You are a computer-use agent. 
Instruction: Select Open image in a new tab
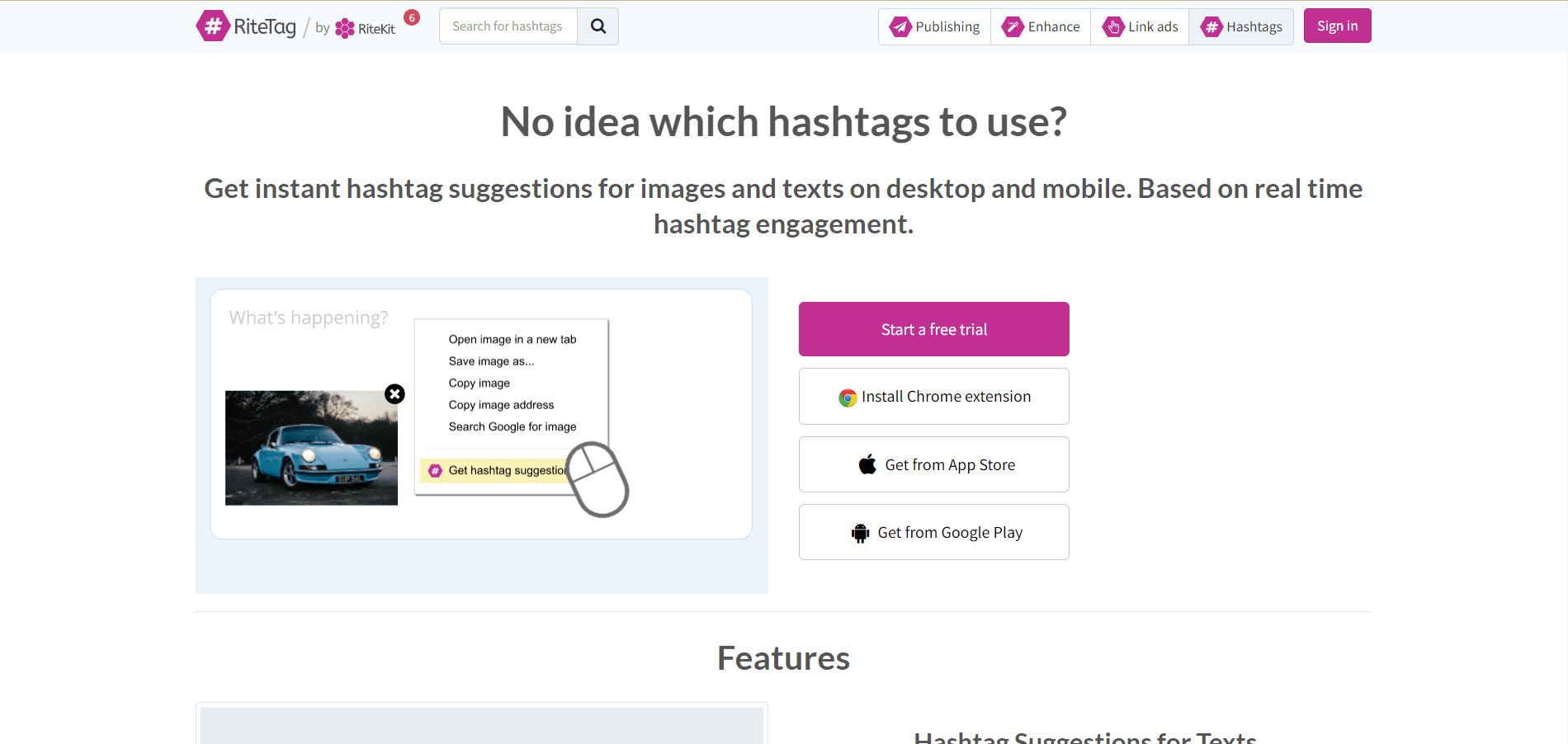click(x=512, y=339)
